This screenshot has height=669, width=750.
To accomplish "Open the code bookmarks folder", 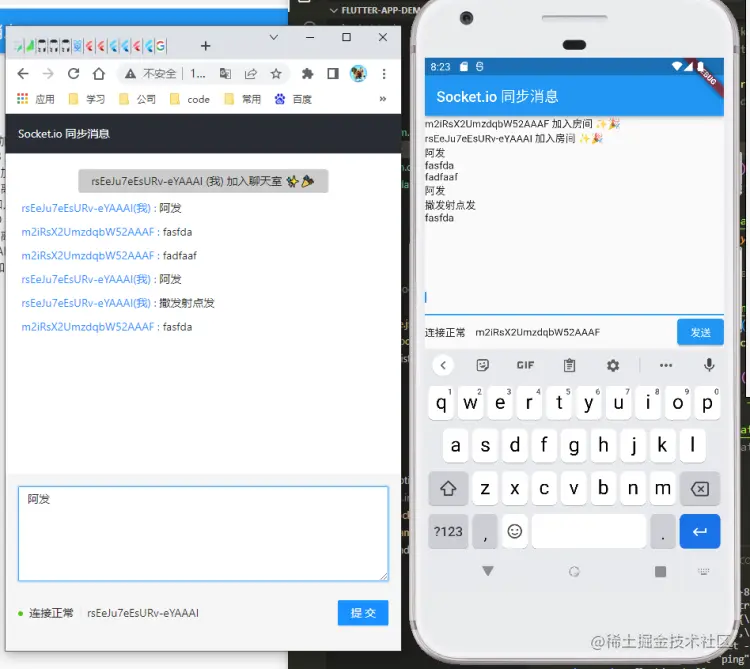I will 190,99.
